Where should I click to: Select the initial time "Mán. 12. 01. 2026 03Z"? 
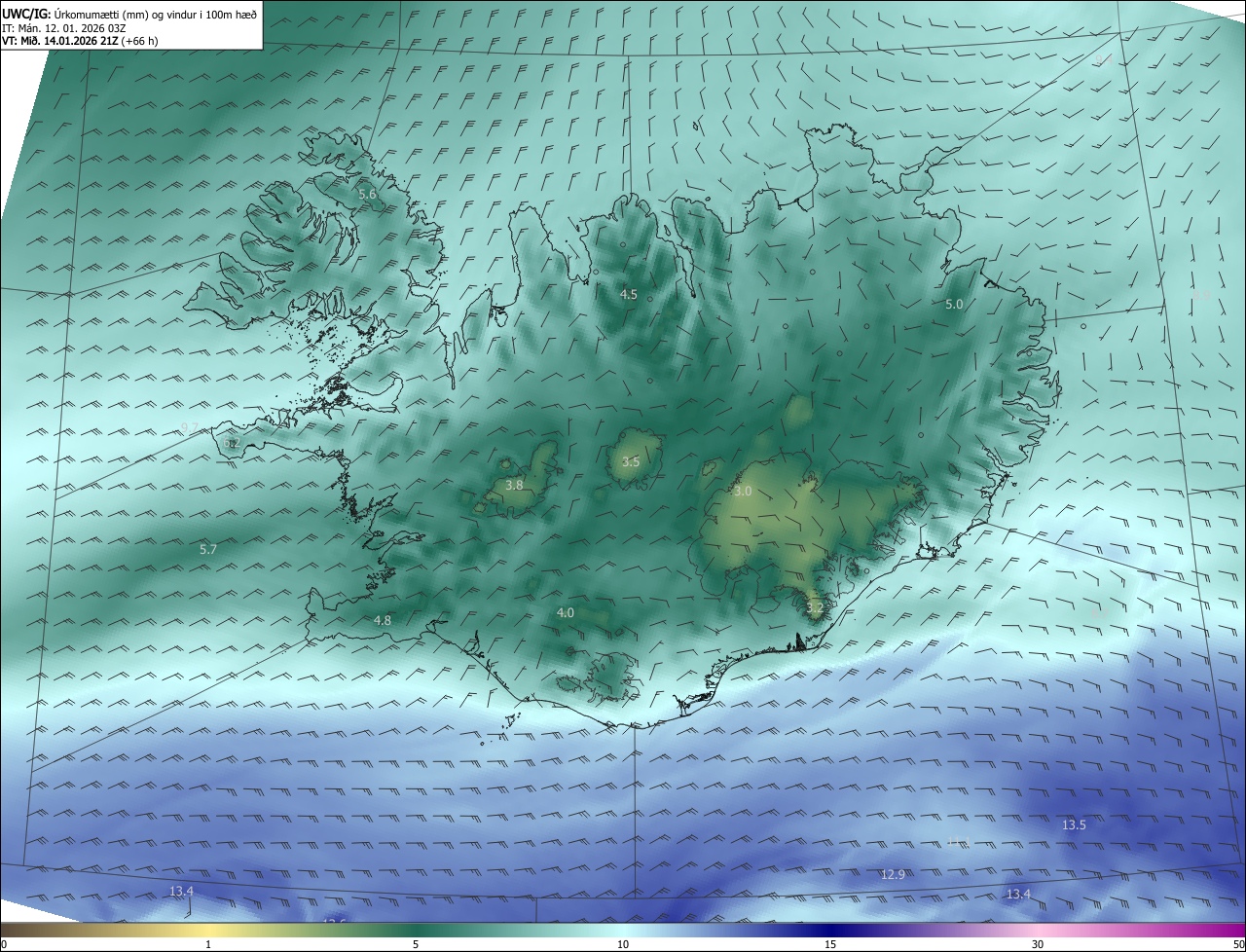pyautogui.click(x=72, y=27)
